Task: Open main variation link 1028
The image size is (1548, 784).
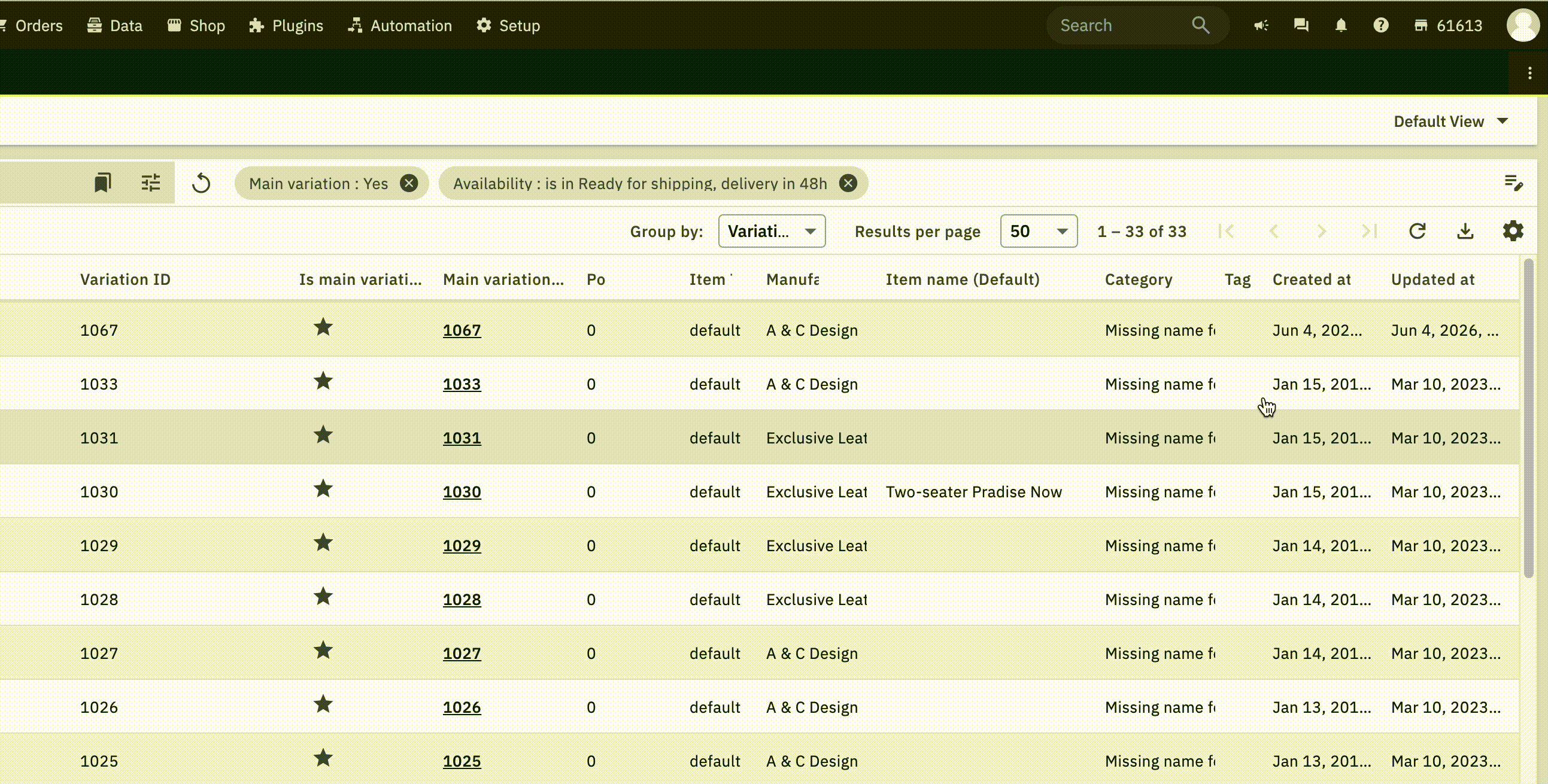Action: click(x=462, y=600)
